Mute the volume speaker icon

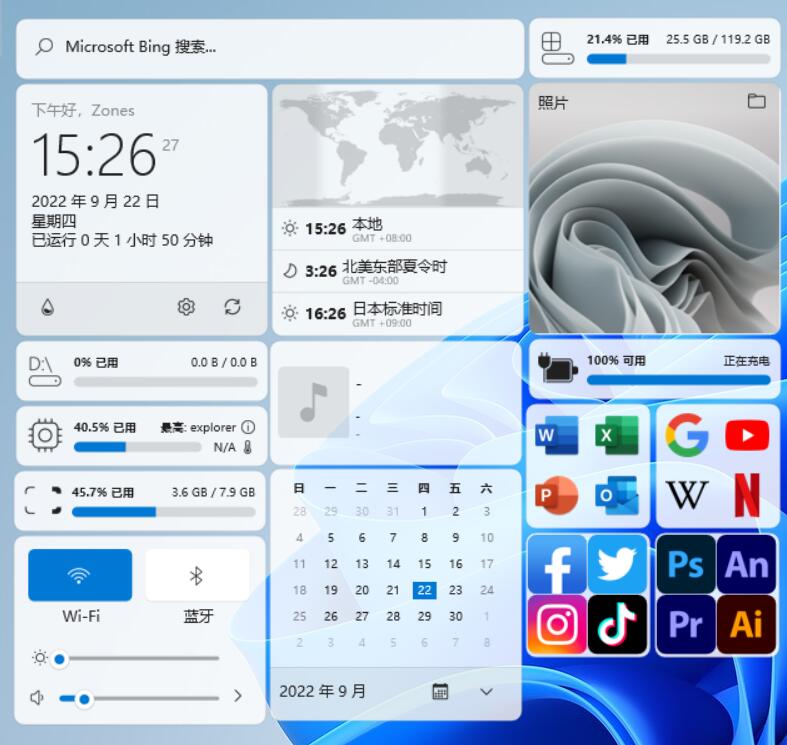[38, 697]
